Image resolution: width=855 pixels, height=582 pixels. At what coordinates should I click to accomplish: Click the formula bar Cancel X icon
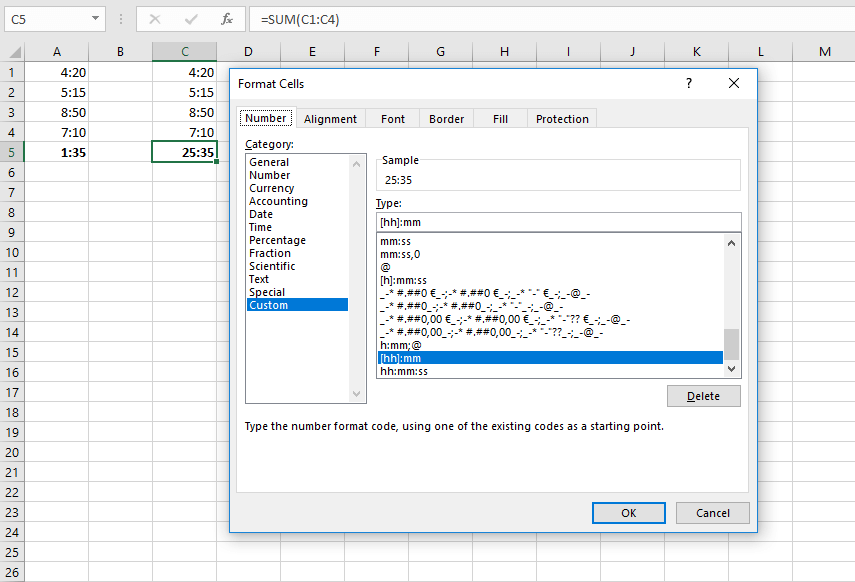(155, 20)
